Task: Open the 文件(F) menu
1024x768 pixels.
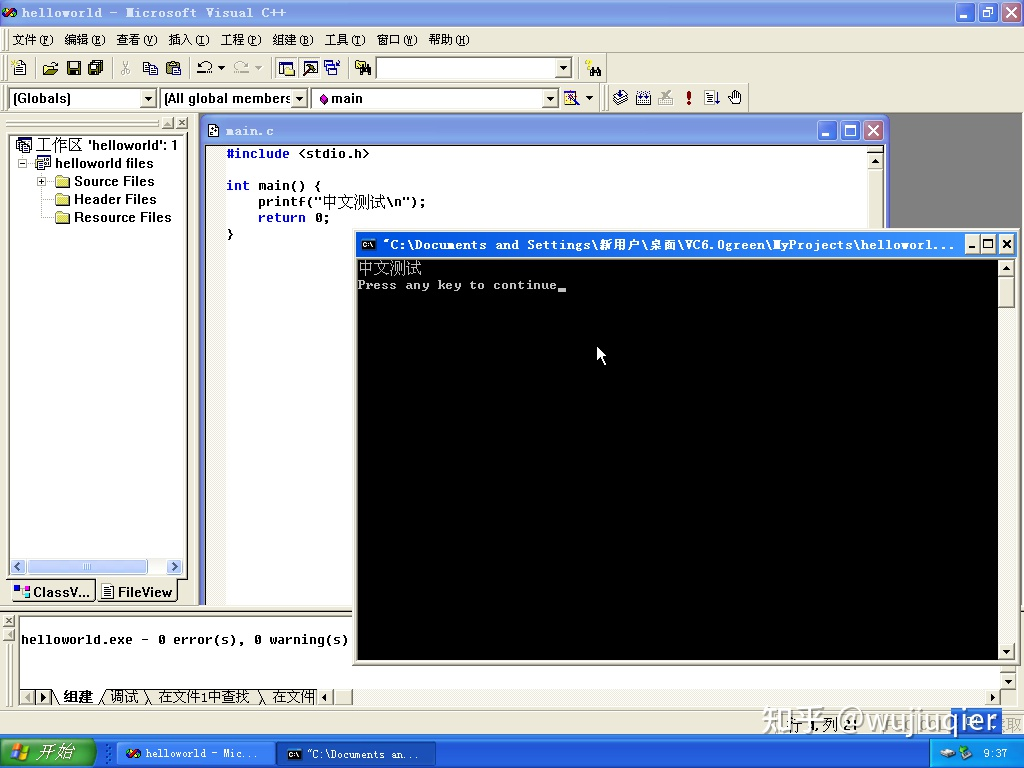Action: tap(33, 40)
